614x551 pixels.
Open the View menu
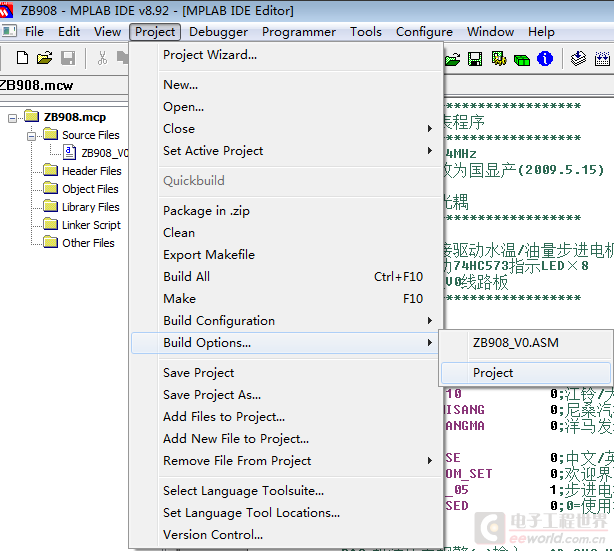click(x=107, y=31)
